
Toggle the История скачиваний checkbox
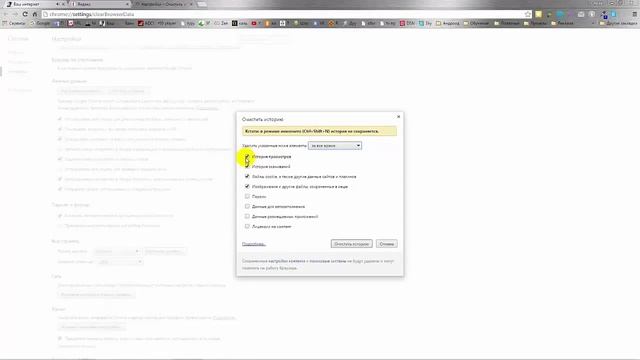[247, 166]
